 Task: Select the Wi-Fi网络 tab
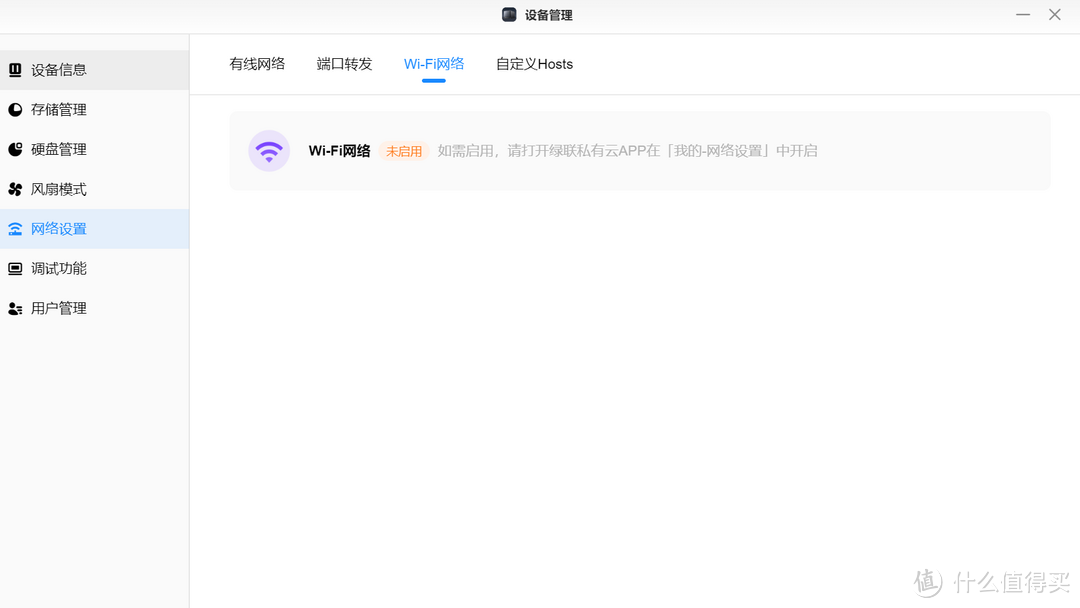coord(434,64)
